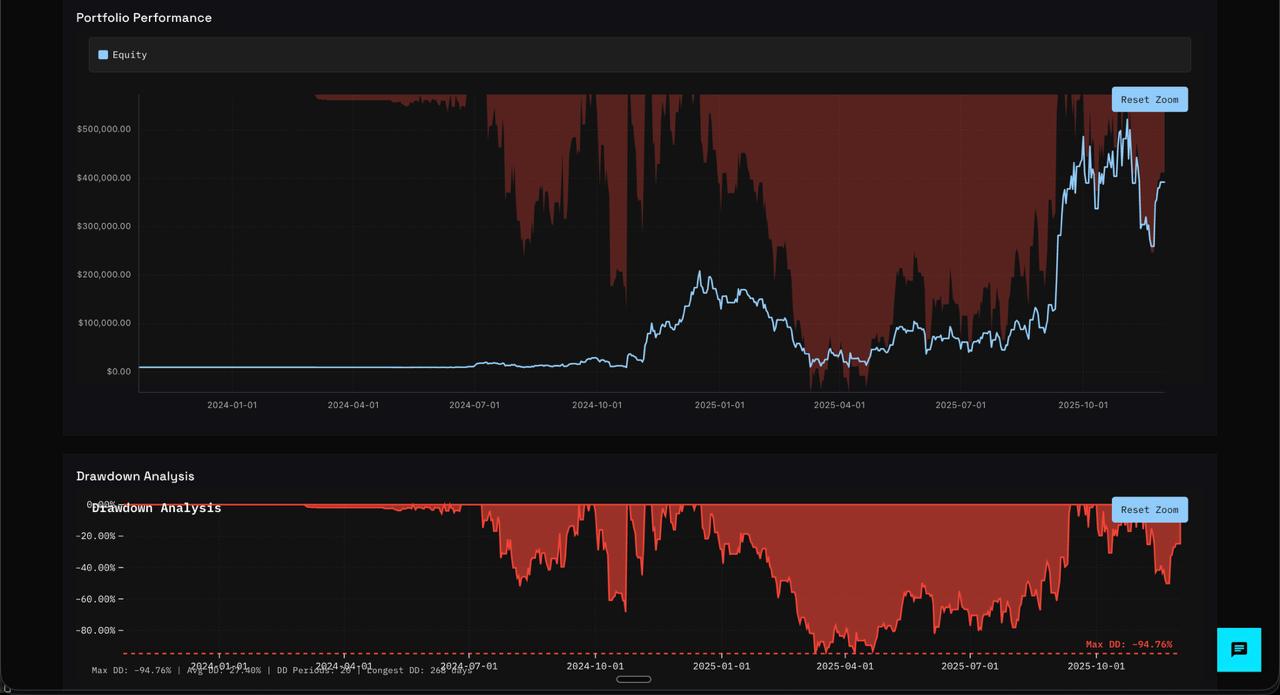Click the 2024-07-01 axis label on equity chart

[475, 405]
